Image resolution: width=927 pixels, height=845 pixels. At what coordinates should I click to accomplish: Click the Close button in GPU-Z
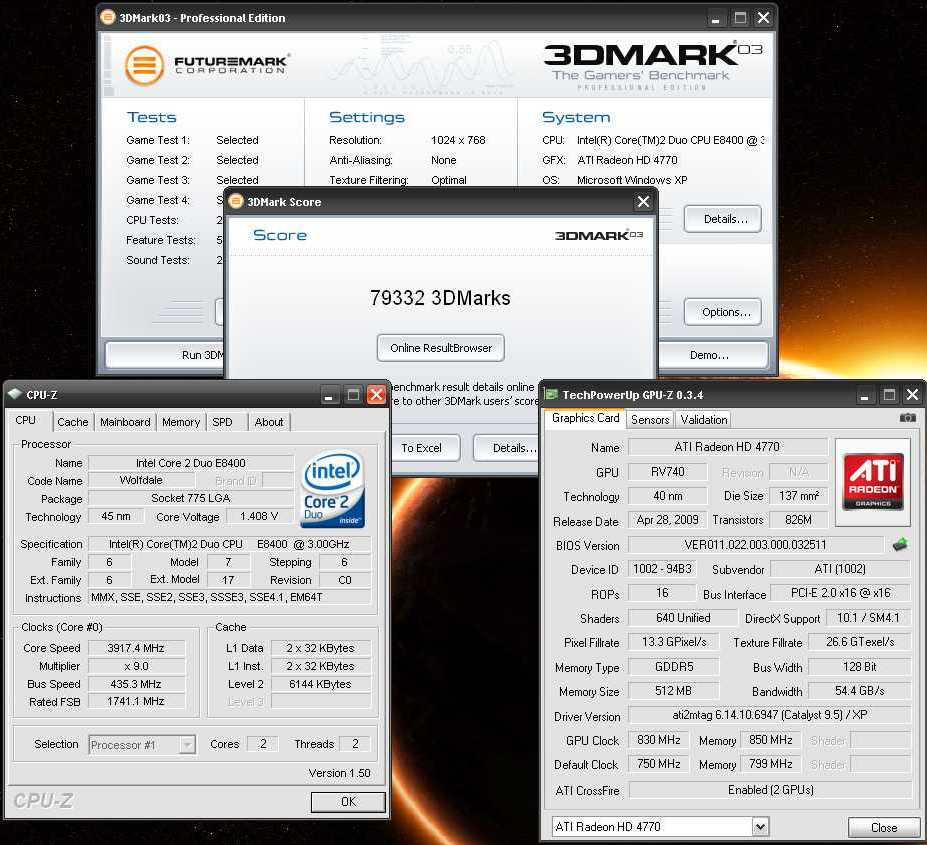click(884, 828)
